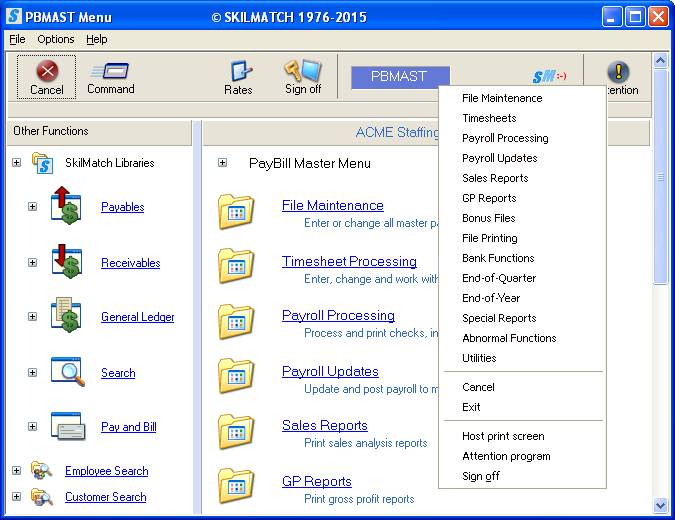Image resolution: width=675 pixels, height=520 pixels.
Task: Click the Customer Search folder icon
Action: [41, 496]
